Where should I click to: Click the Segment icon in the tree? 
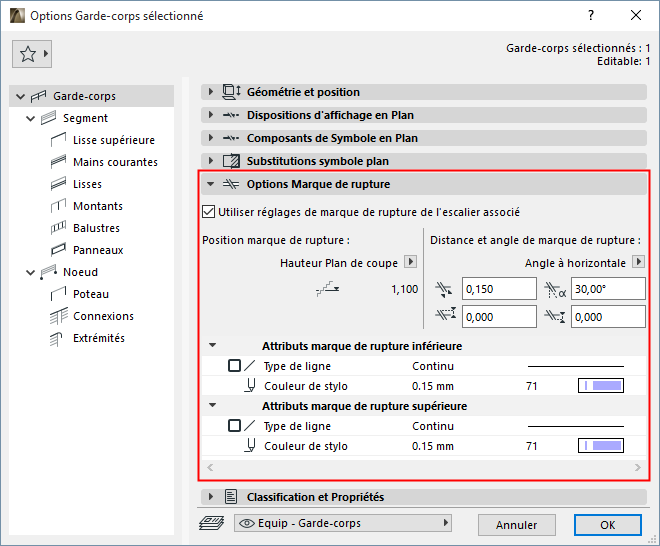click(x=48, y=118)
